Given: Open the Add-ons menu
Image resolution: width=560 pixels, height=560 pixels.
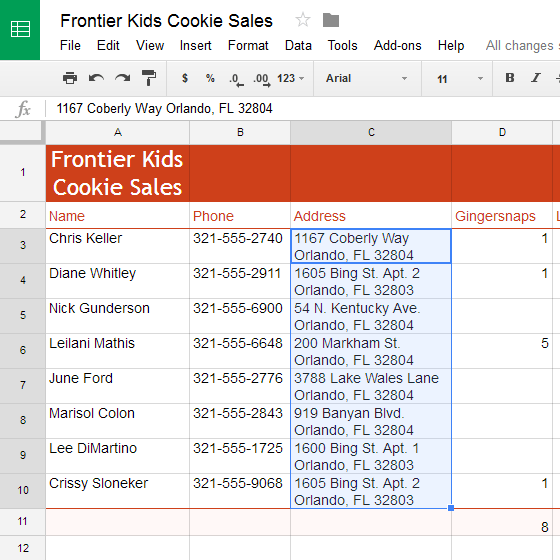Looking at the screenshot, I should [398, 46].
